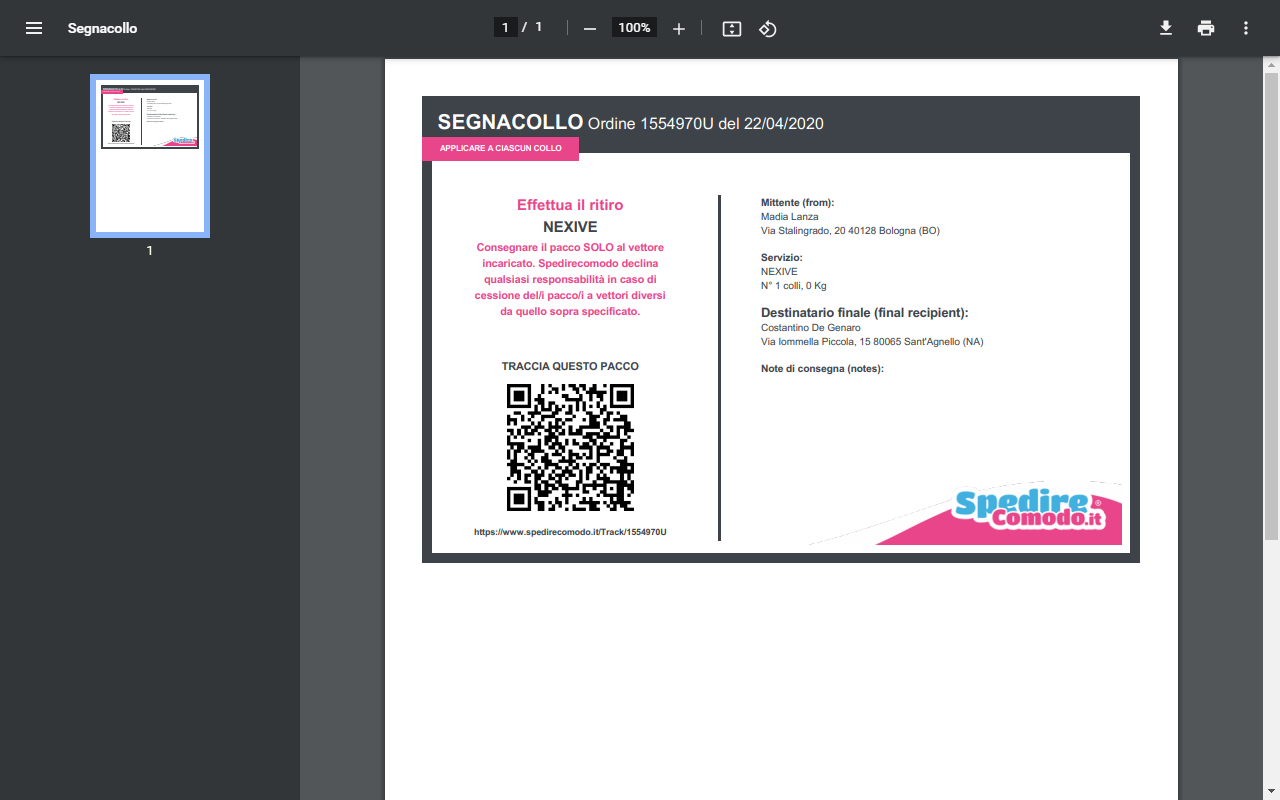Click 'N° 1 colli, 0 Kg' text
The height and width of the screenshot is (800, 1280).
coord(794,286)
